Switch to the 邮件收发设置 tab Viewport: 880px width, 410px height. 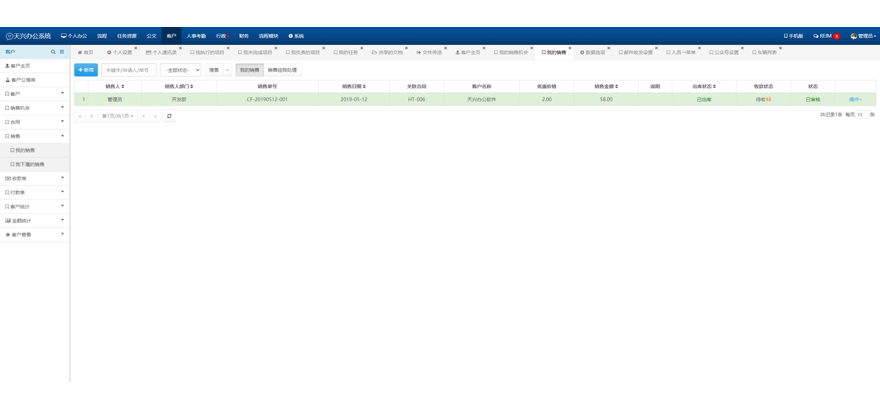636,52
